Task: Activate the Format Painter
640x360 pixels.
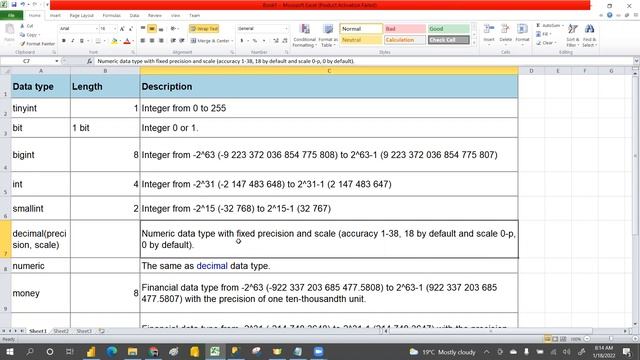Action: [38, 43]
